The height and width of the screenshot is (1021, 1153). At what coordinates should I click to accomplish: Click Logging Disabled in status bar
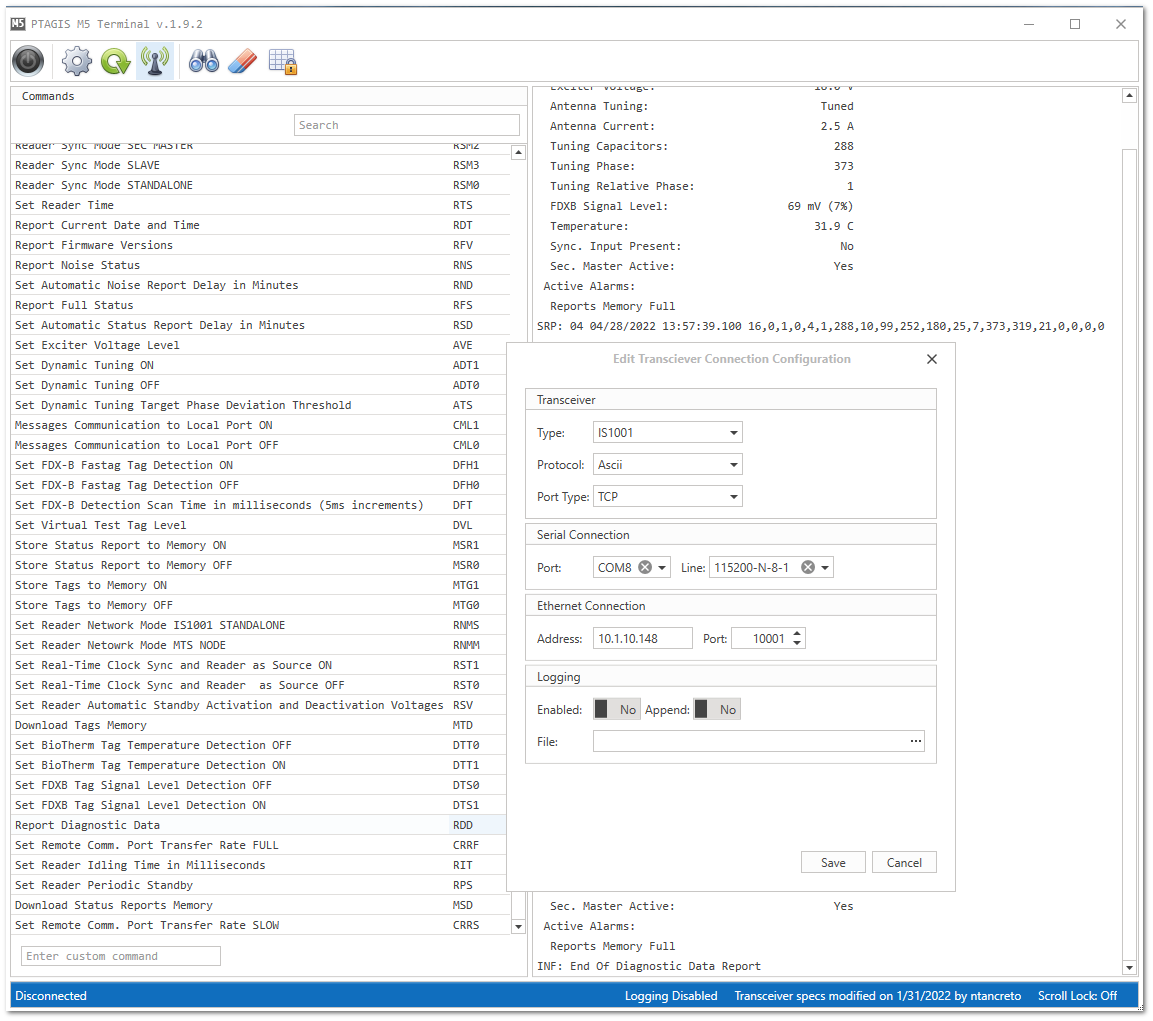pyautogui.click(x=671, y=996)
